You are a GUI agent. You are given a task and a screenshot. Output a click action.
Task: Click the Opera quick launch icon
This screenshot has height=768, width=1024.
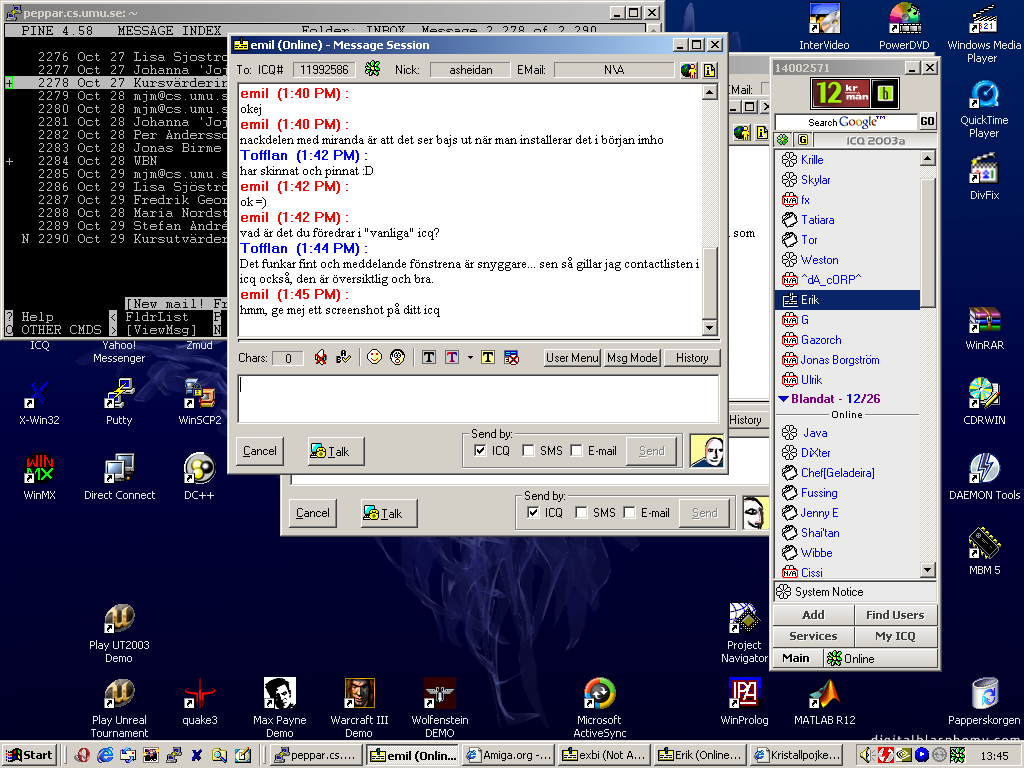[82, 755]
